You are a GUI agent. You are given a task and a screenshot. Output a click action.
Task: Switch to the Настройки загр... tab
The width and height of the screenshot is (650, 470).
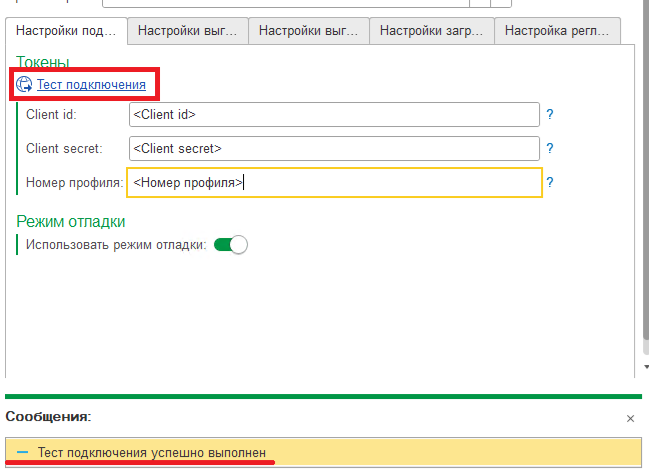coord(431,31)
